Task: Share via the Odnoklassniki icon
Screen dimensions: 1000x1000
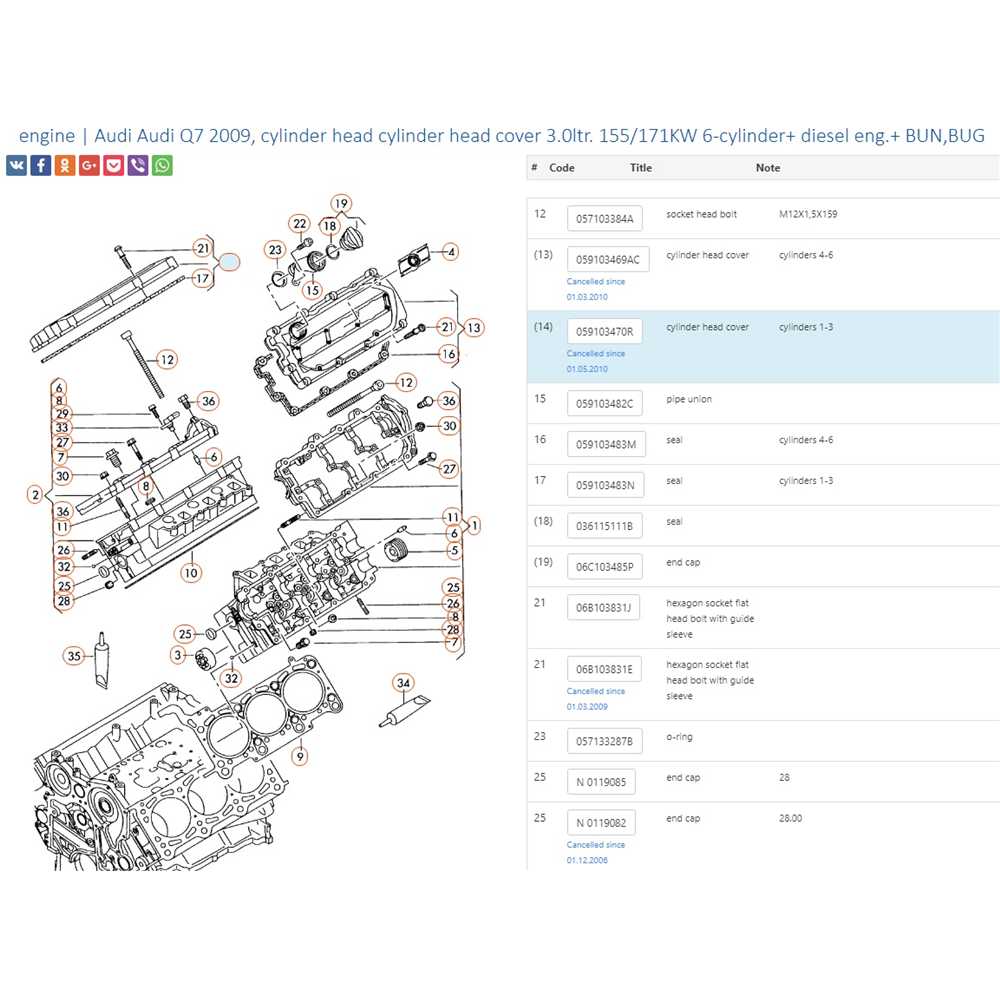Action: point(65,166)
